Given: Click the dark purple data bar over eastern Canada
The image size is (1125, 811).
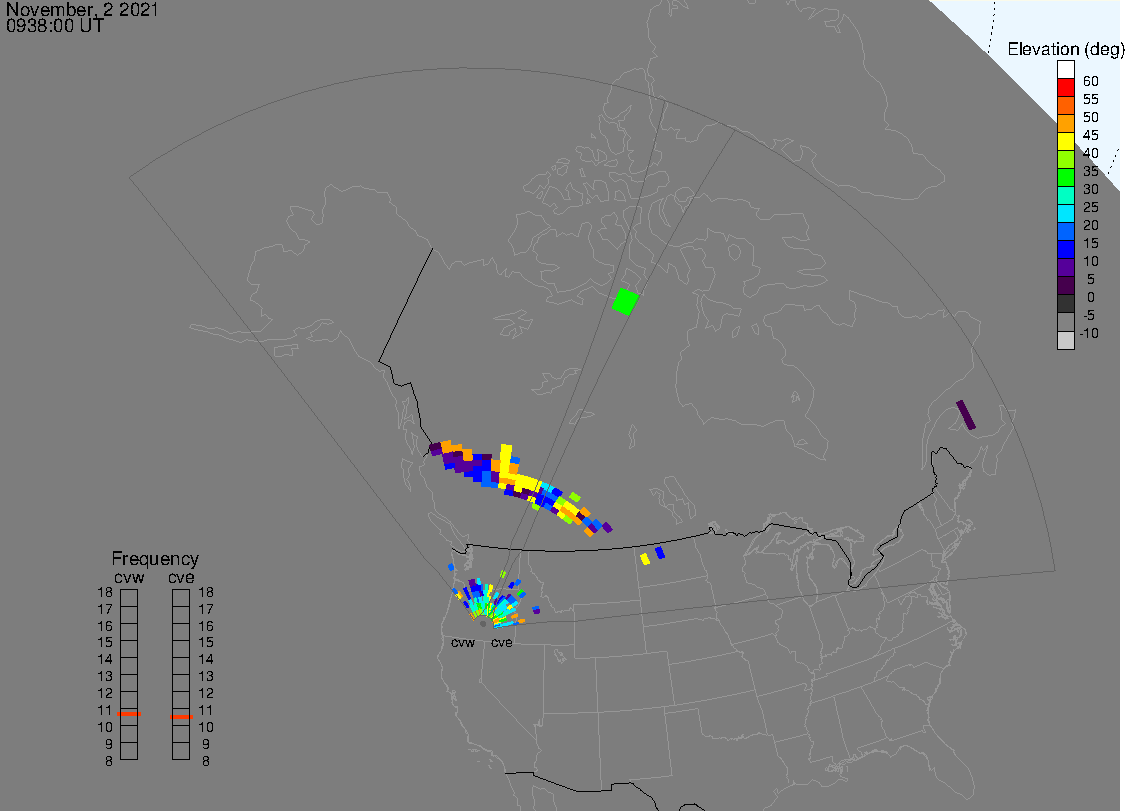Looking at the screenshot, I should tap(966, 415).
